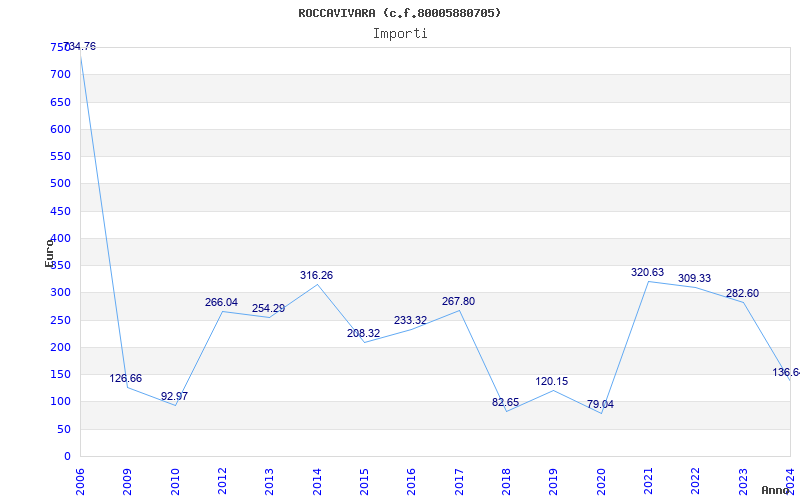The width and height of the screenshot is (800, 500).
Task: Click the x-axis year label 2012
Action: 222,481
